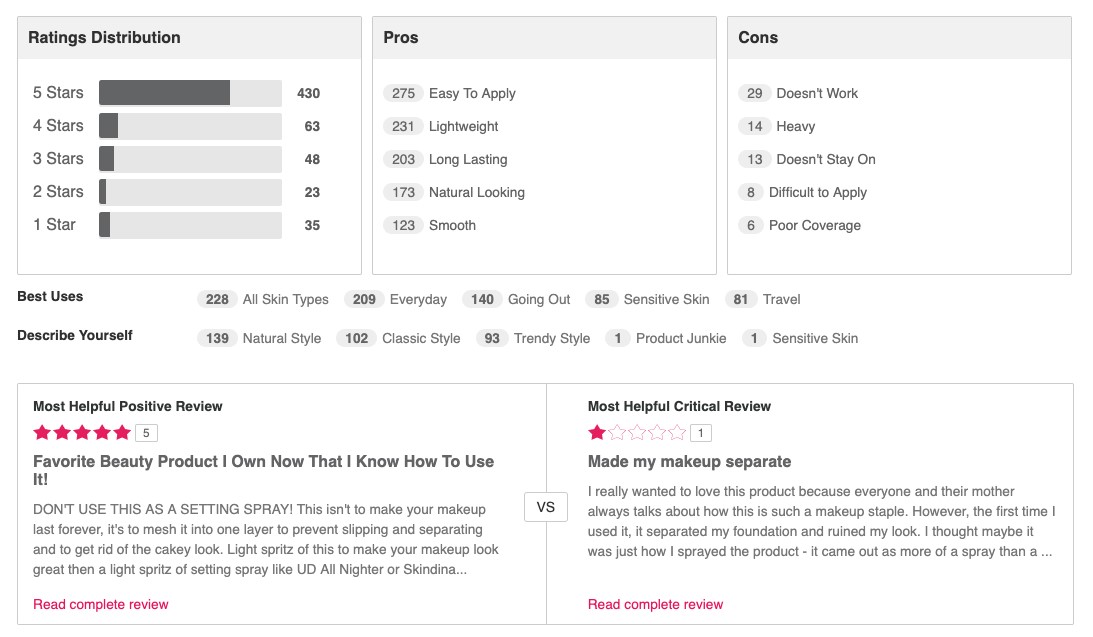
Task: Click the 1 Star distribution bar
Action: pyautogui.click(x=190, y=224)
